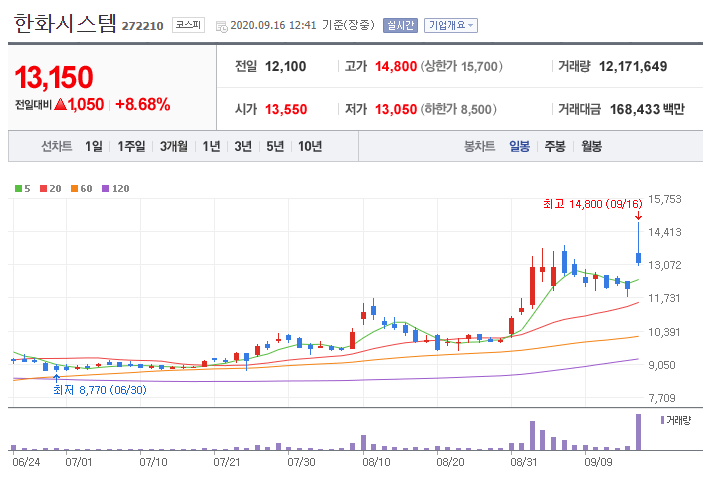The width and height of the screenshot is (703, 484).
Task: Select the 1일 line chart period
Action: [x=94, y=146]
